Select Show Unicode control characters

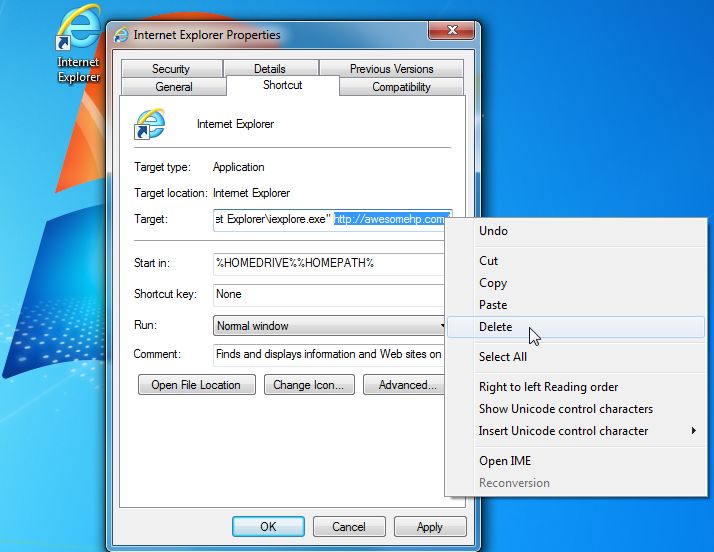click(576, 409)
